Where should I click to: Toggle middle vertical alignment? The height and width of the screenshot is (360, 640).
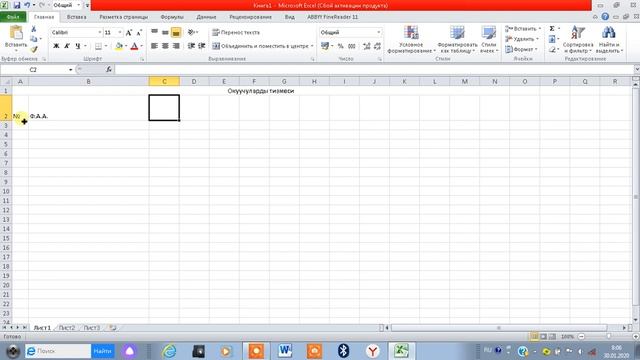coord(165,32)
